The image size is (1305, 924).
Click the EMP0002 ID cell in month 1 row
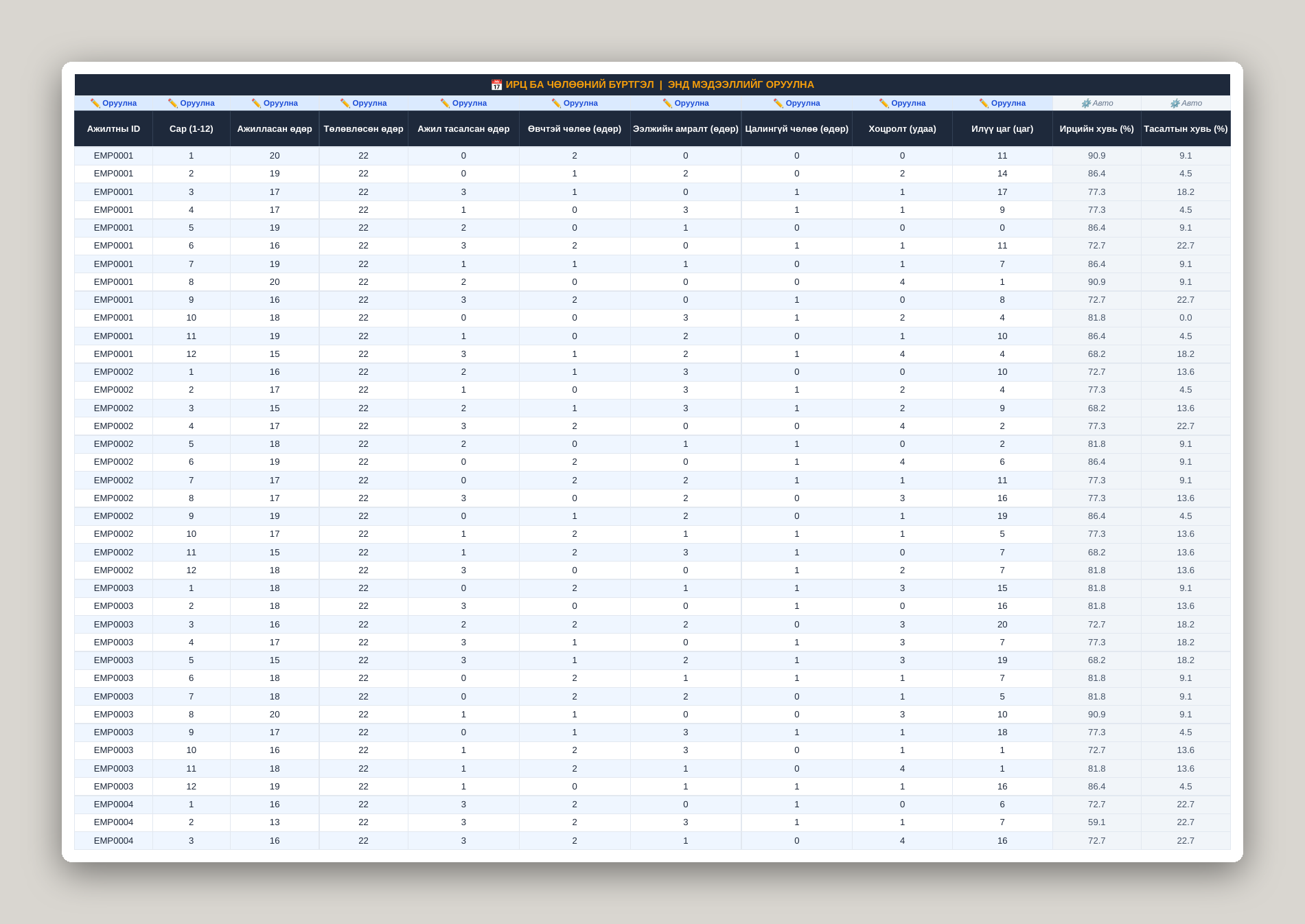tap(113, 371)
